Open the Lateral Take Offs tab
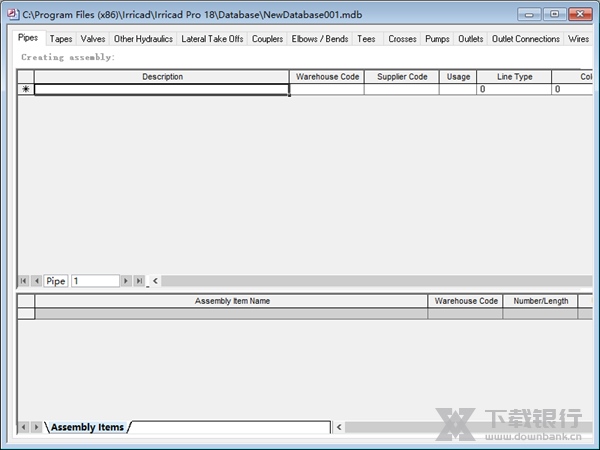 tap(212, 39)
